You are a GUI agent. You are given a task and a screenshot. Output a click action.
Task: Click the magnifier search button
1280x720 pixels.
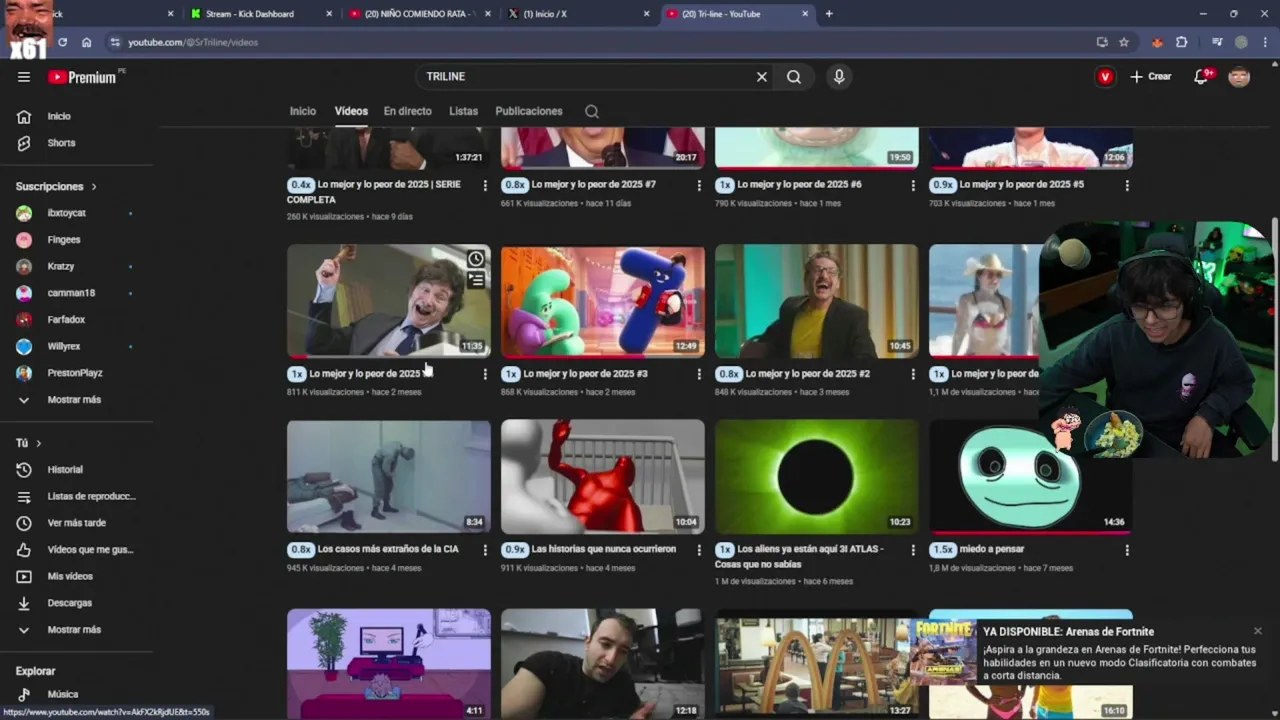[794, 77]
